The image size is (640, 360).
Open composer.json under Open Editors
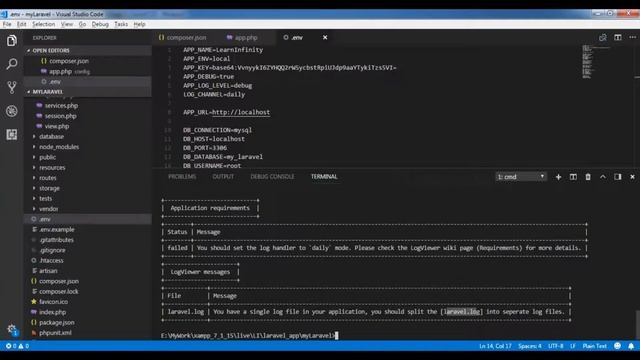coord(69,61)
